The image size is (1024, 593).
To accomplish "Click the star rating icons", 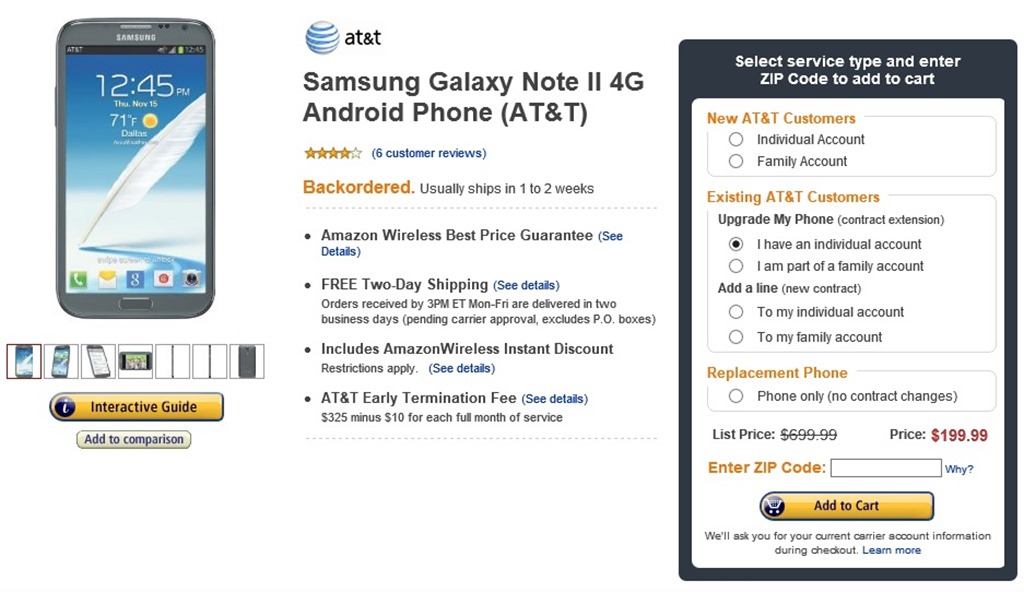I will tap(333, 153).
